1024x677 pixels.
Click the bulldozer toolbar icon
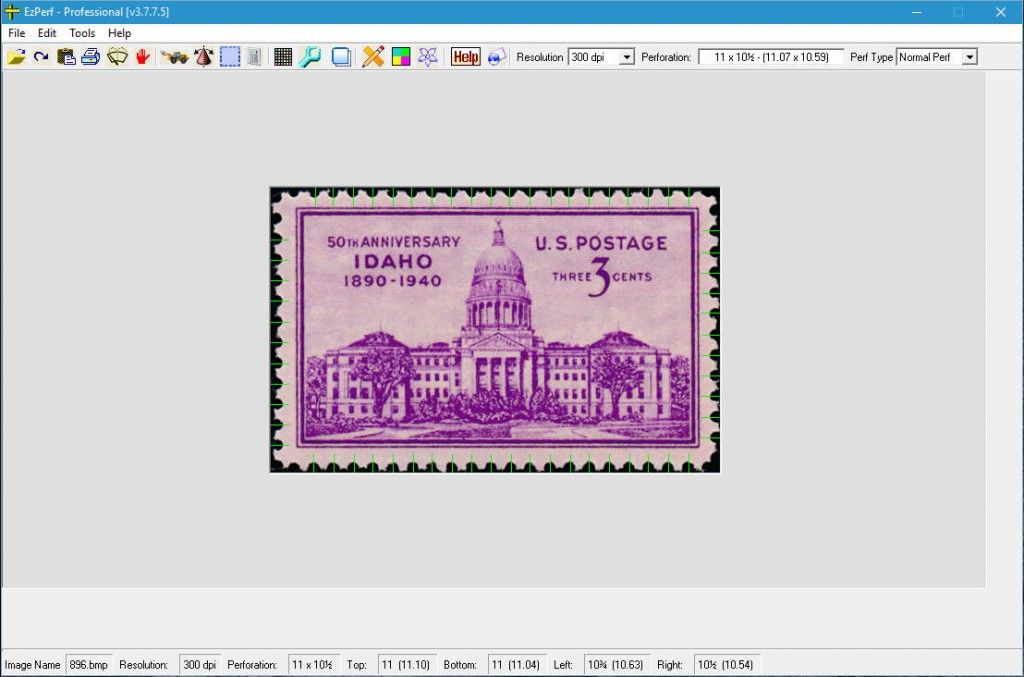pos(172,57)
